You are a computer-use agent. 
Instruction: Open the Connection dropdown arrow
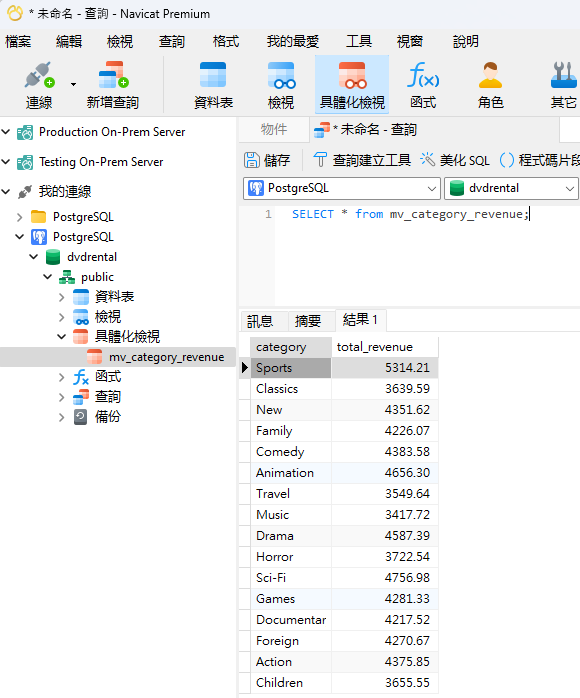pos(73,84)
